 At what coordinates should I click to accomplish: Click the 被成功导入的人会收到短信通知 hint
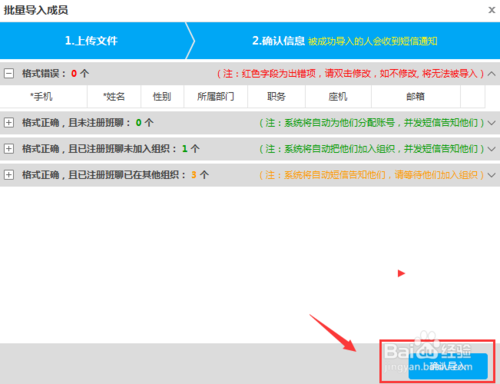(x=372, y=41)
